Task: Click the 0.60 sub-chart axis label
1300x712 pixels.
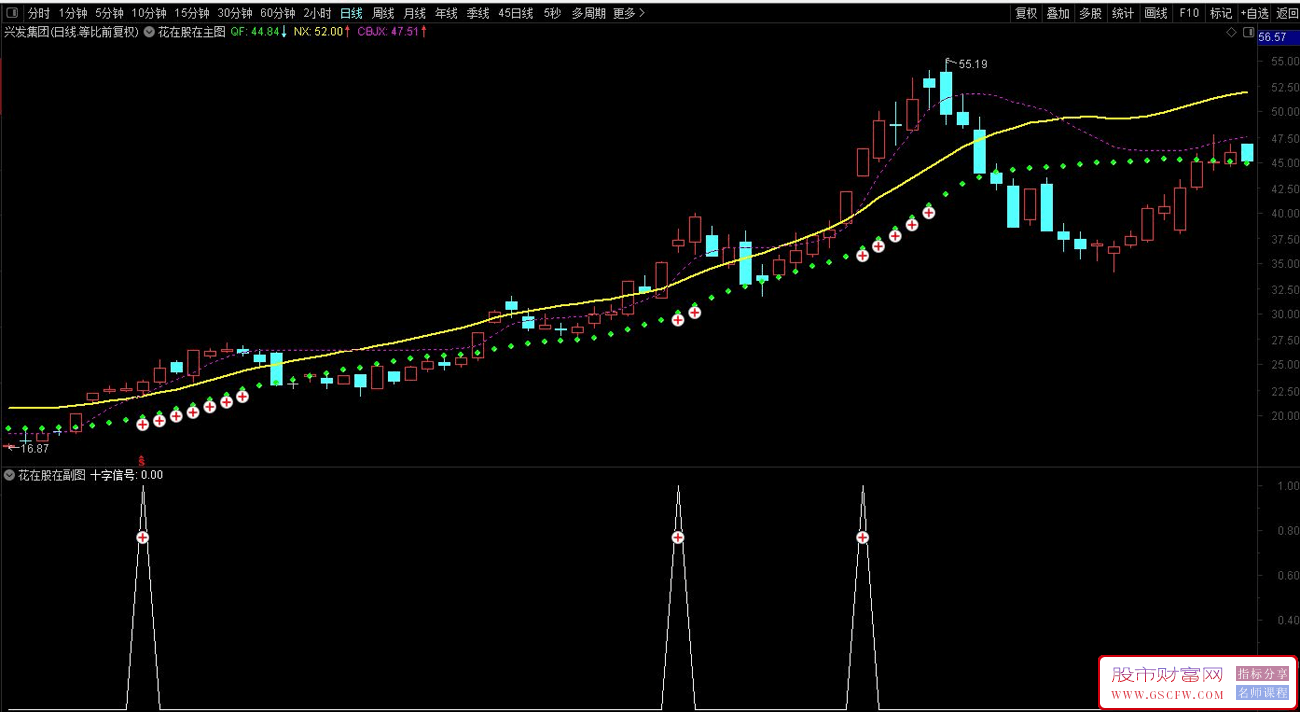Action: coord(1287,576)
